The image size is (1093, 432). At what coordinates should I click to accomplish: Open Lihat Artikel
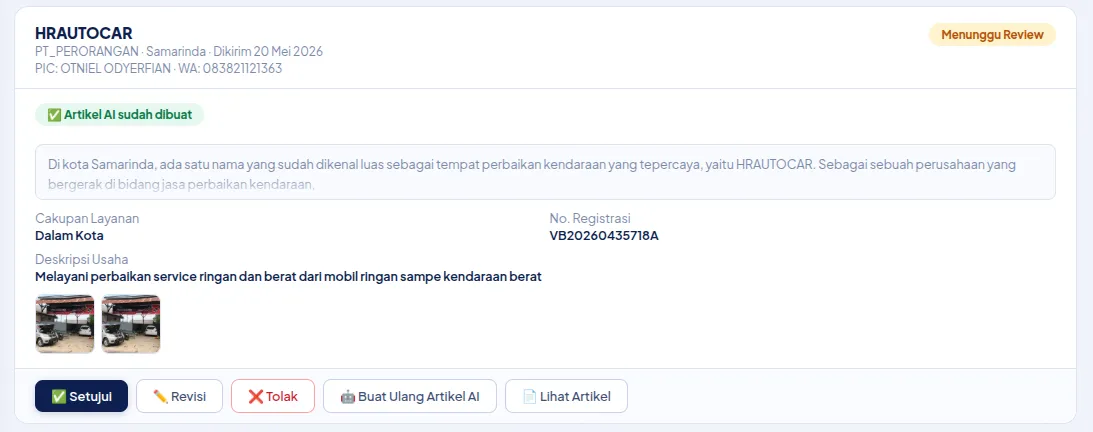pos(566,396)
